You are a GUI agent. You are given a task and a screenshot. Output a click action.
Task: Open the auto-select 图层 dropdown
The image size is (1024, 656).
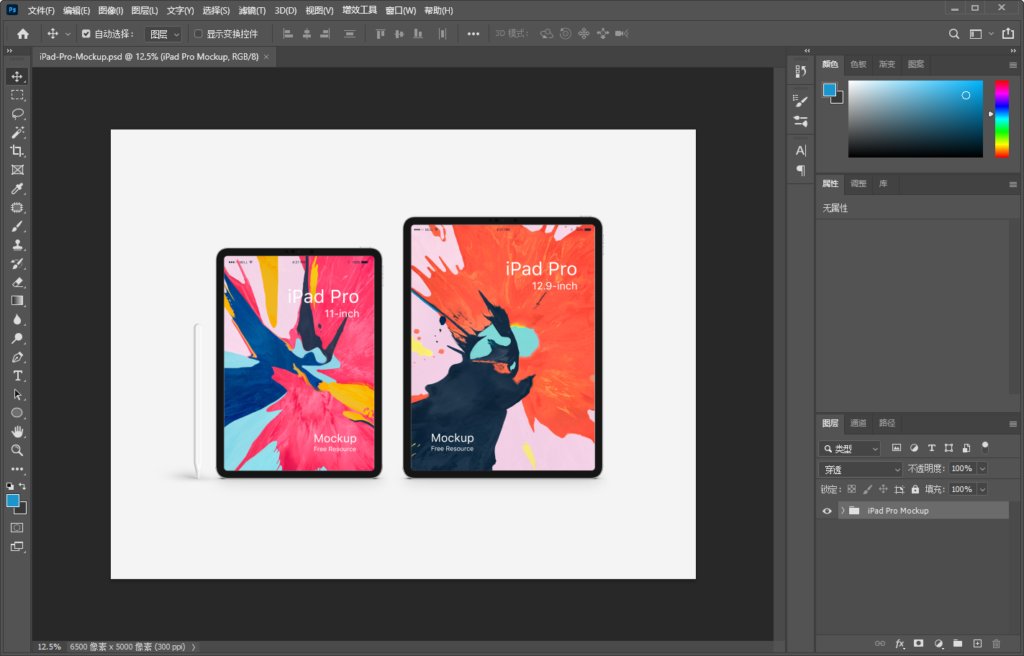click(163, 34)
